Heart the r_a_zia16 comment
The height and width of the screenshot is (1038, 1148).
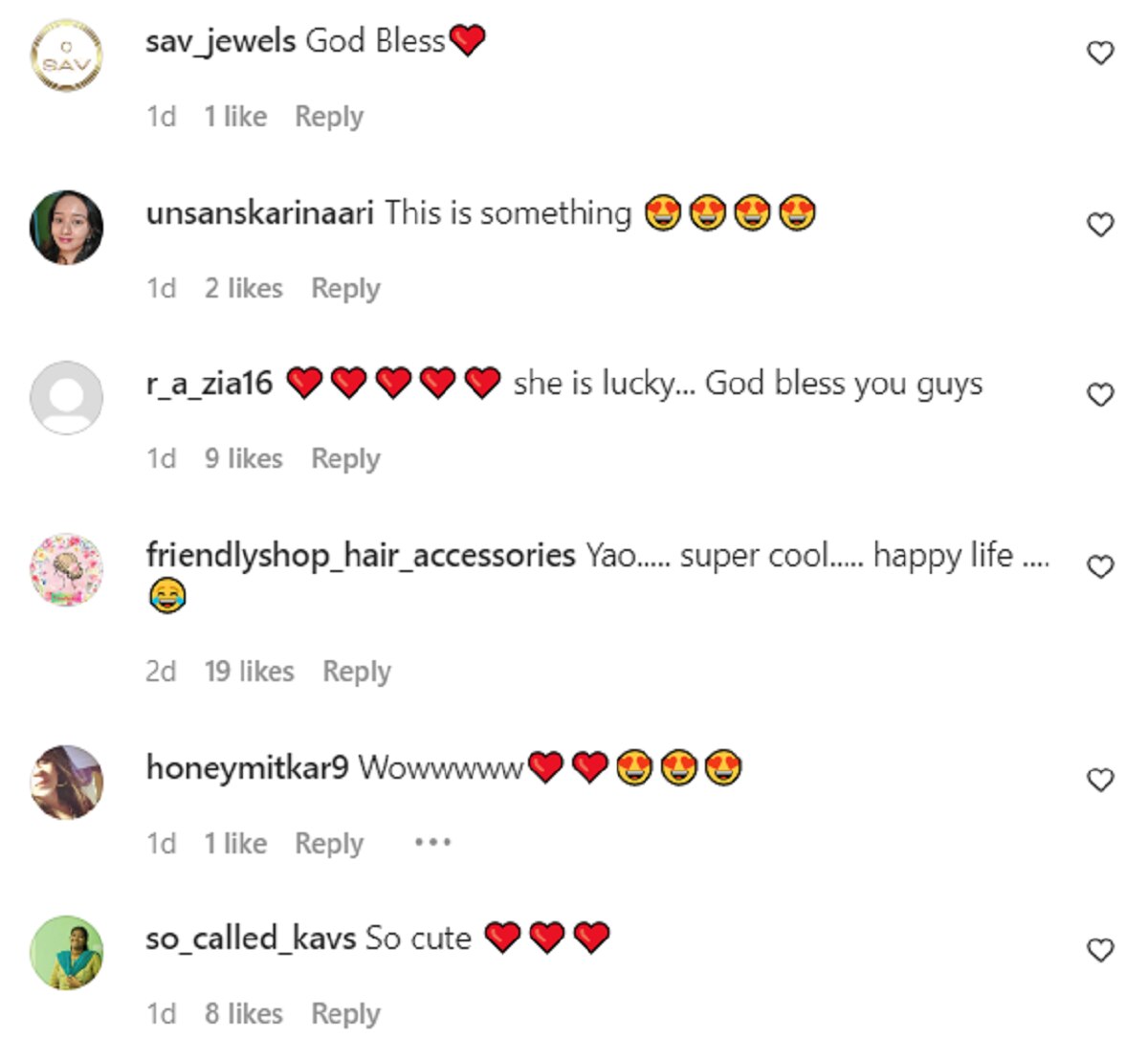pos(1101,394)
